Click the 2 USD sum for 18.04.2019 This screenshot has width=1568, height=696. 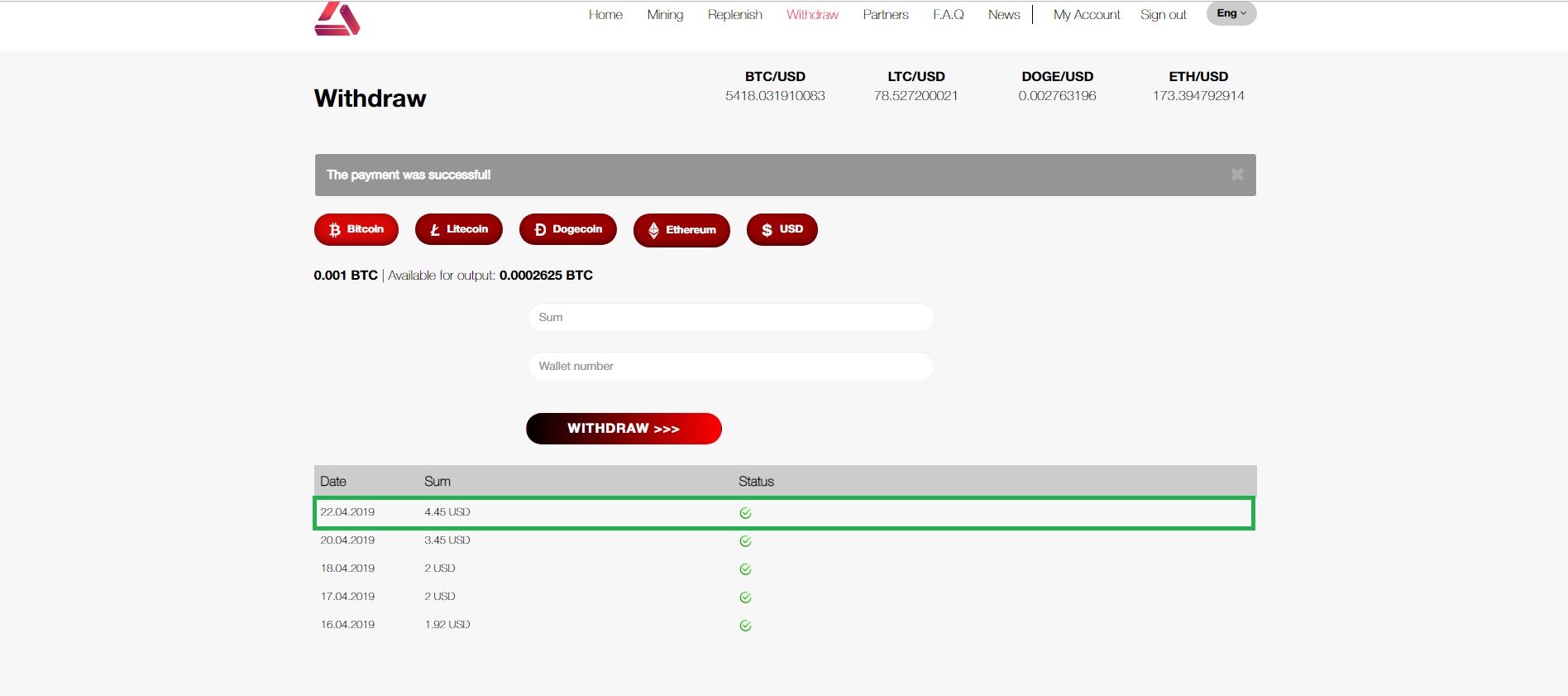pos(440,569)
